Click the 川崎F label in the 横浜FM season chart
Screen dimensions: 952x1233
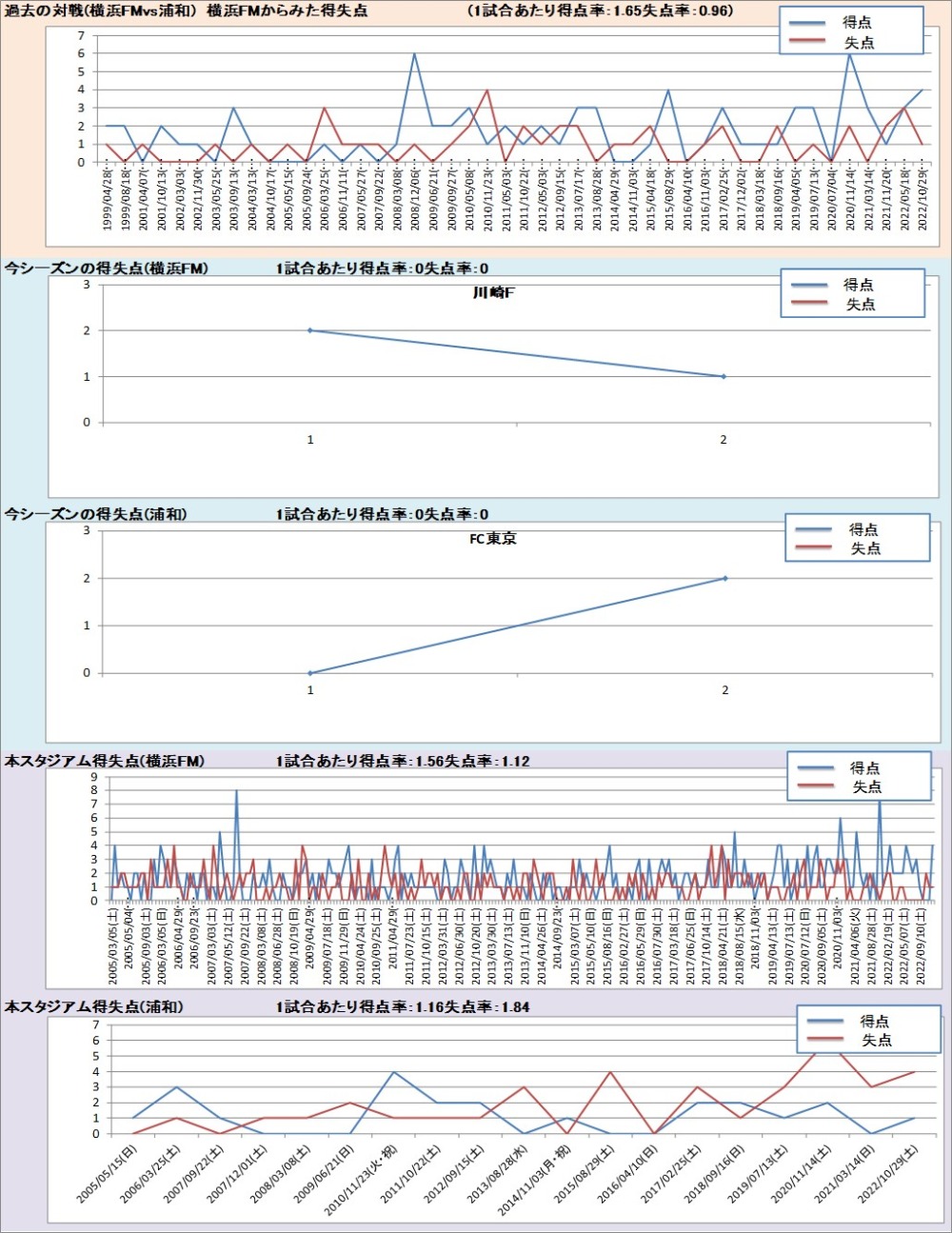click(x=493, y=293)
